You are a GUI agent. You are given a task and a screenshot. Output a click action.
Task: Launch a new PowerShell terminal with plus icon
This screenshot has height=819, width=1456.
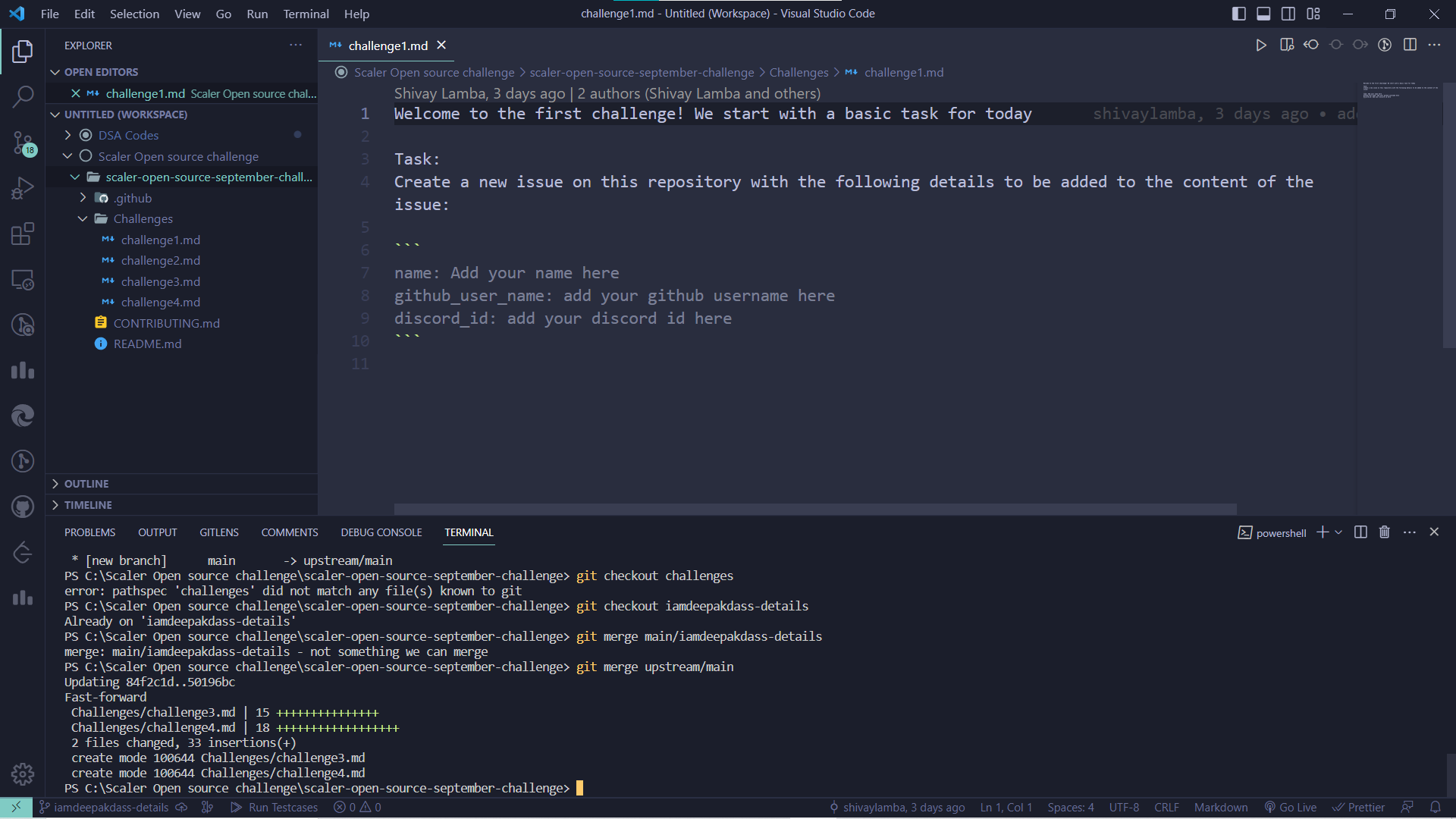(x=1322, y=532)
